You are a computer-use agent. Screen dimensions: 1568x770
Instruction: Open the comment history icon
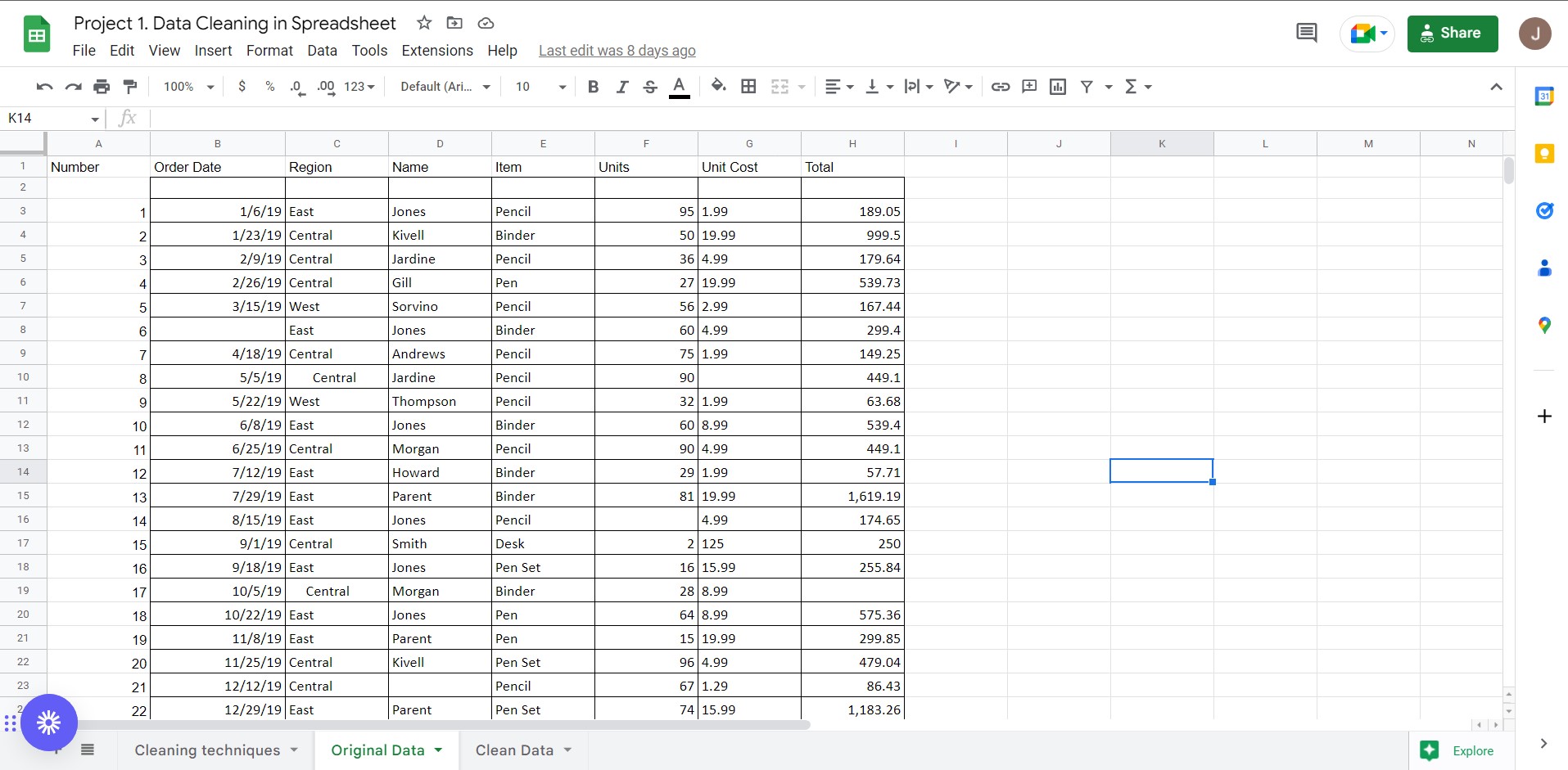click(1307, 33)
